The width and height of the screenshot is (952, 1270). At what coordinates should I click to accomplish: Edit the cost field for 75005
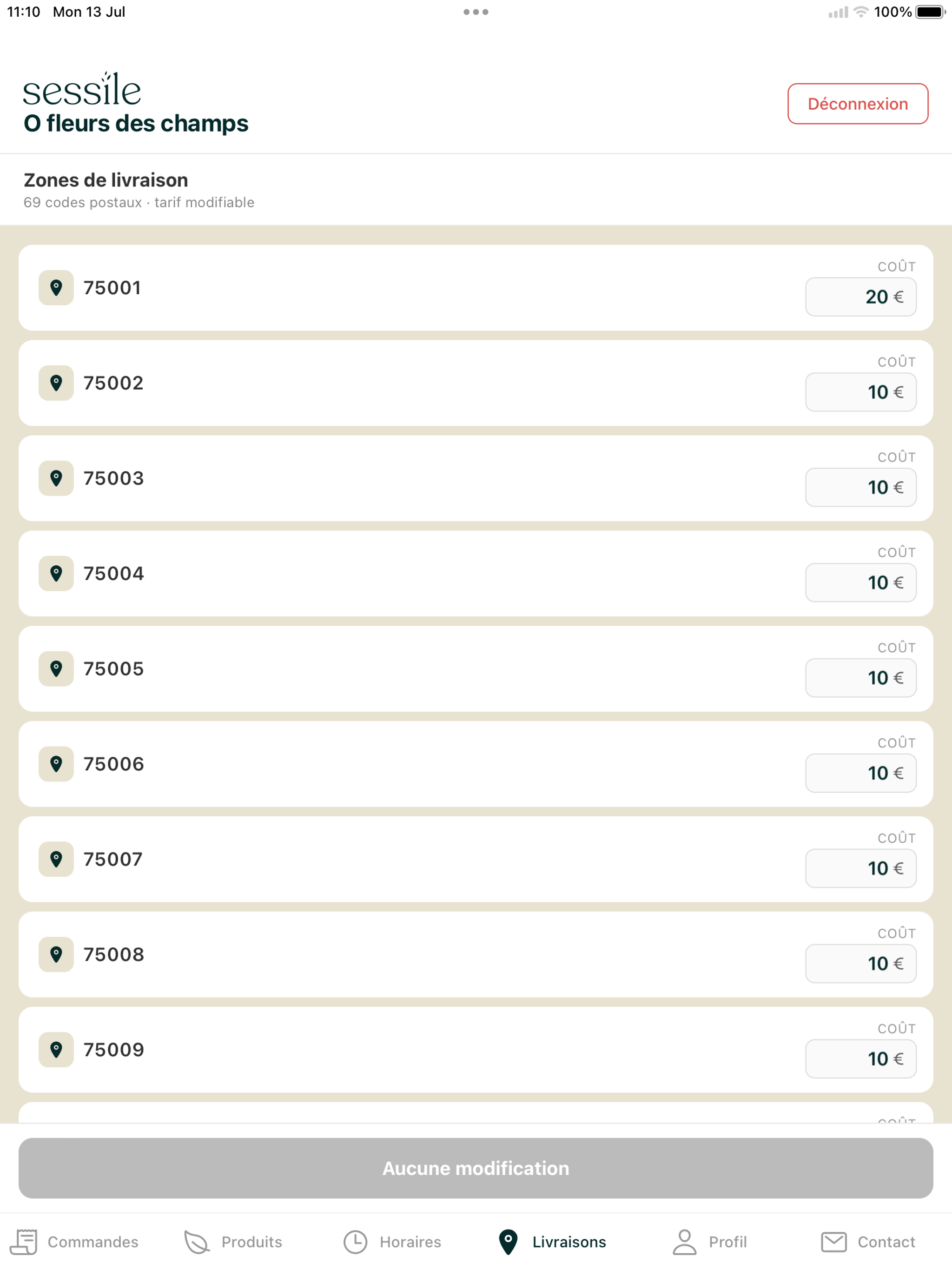point(861,677)
